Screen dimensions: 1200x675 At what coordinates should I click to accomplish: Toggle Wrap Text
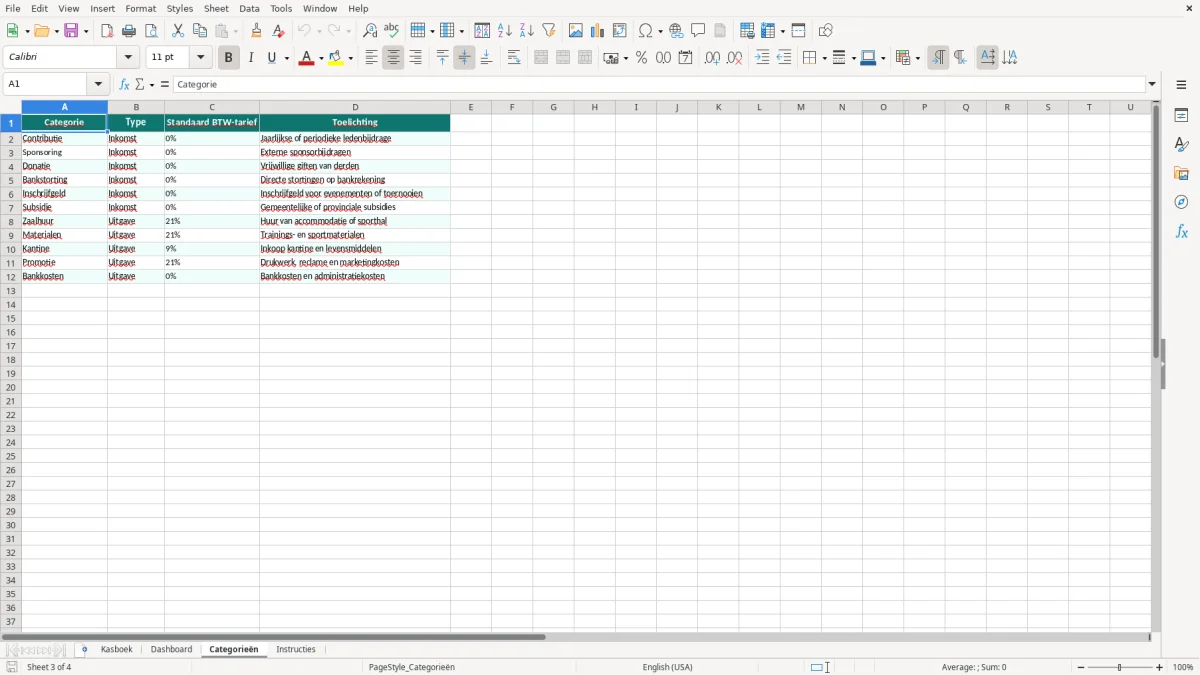514,58
